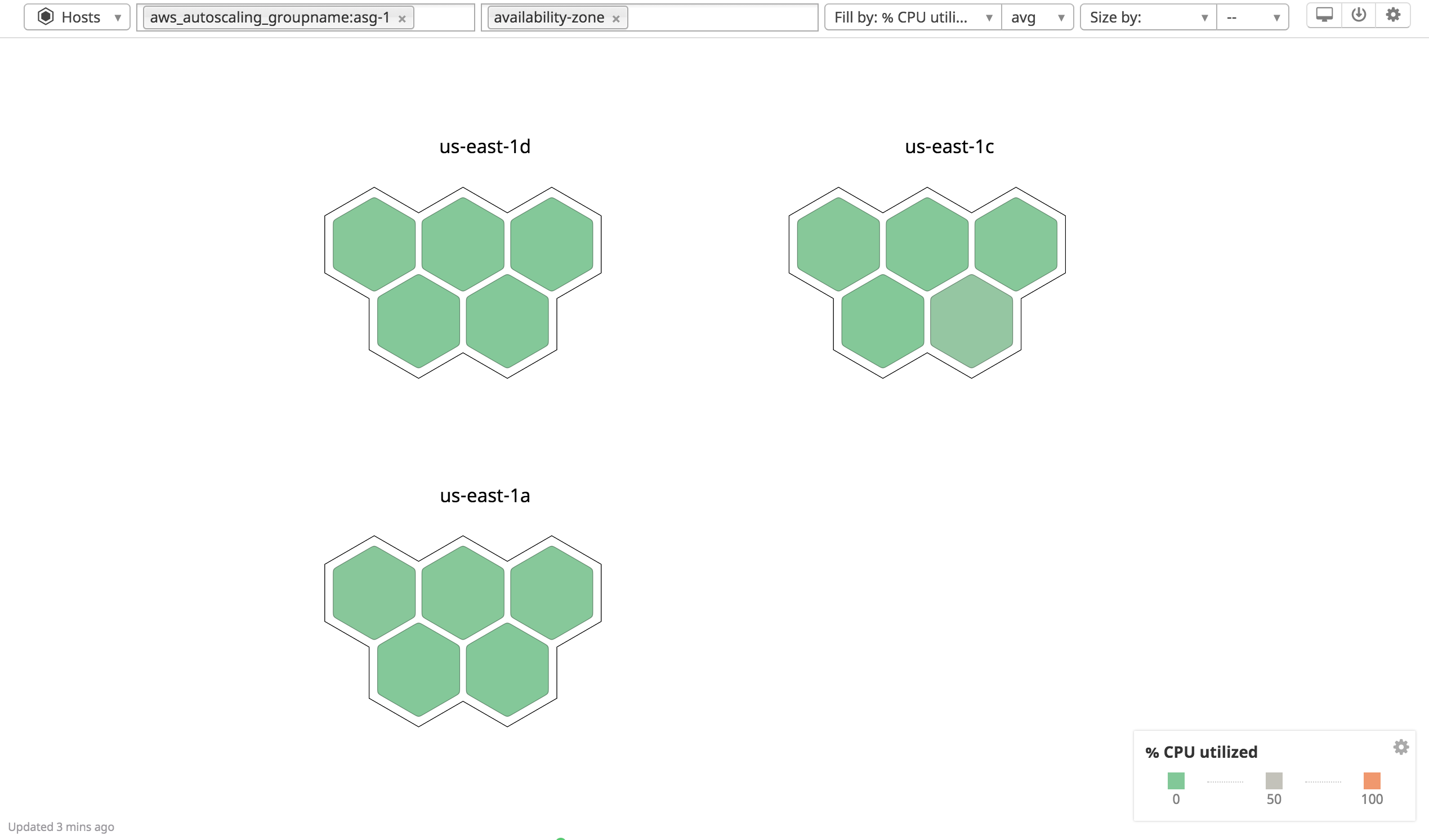Open host map settings via the gear icon
The width and height of the screenshot is (1429, 840).
click(1394, 15)
